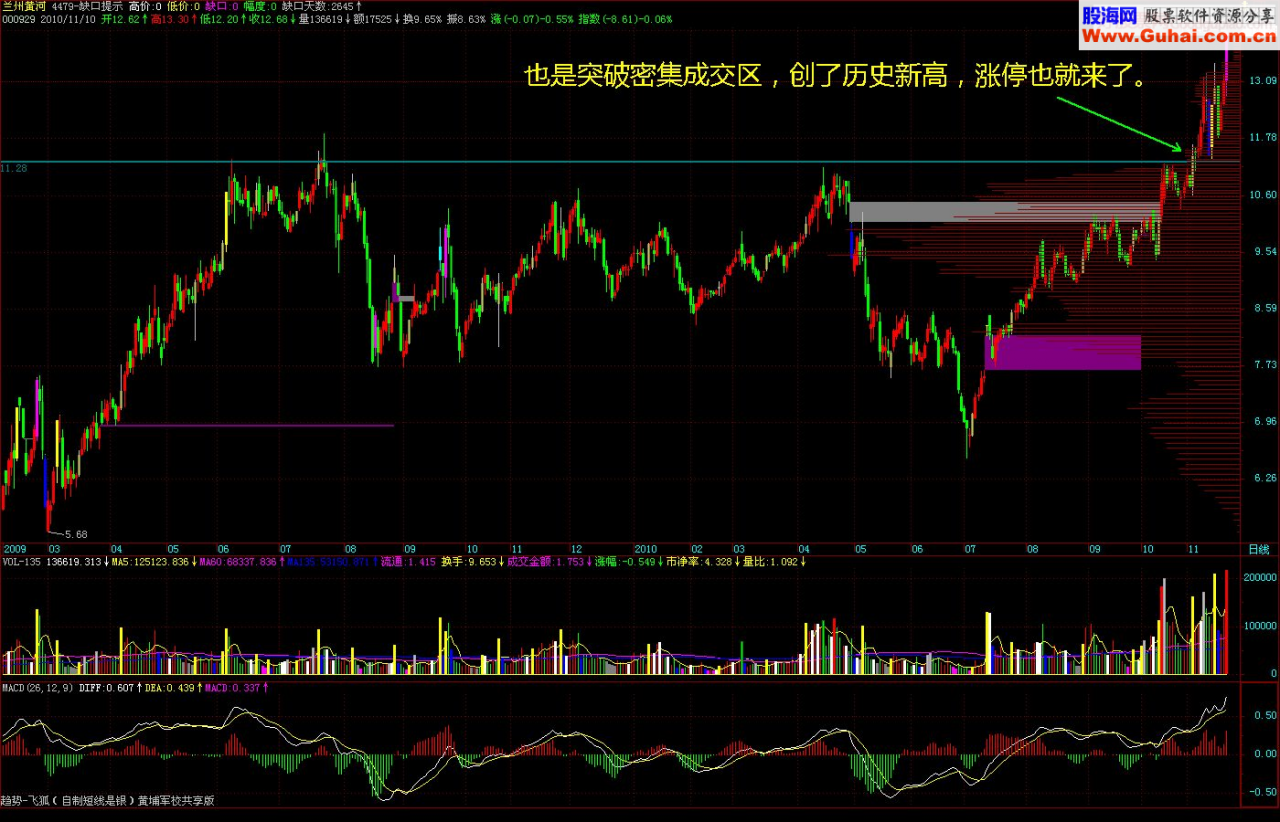Click the turnover amount 额17525

[x=374, y=19]
